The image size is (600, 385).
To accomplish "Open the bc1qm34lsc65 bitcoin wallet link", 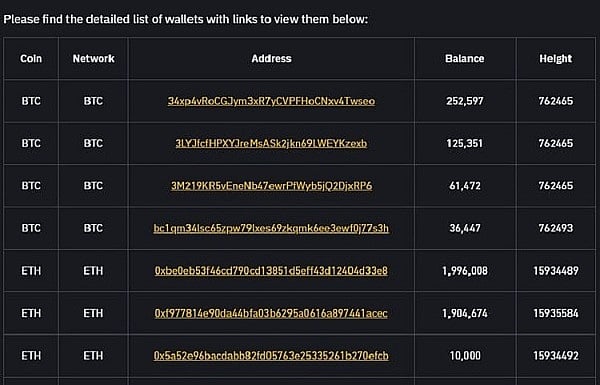I will [x=271, y=228].
